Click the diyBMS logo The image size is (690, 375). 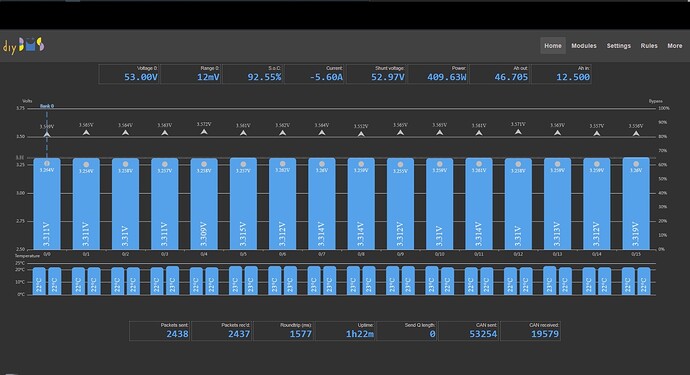[x=23, y=45]
